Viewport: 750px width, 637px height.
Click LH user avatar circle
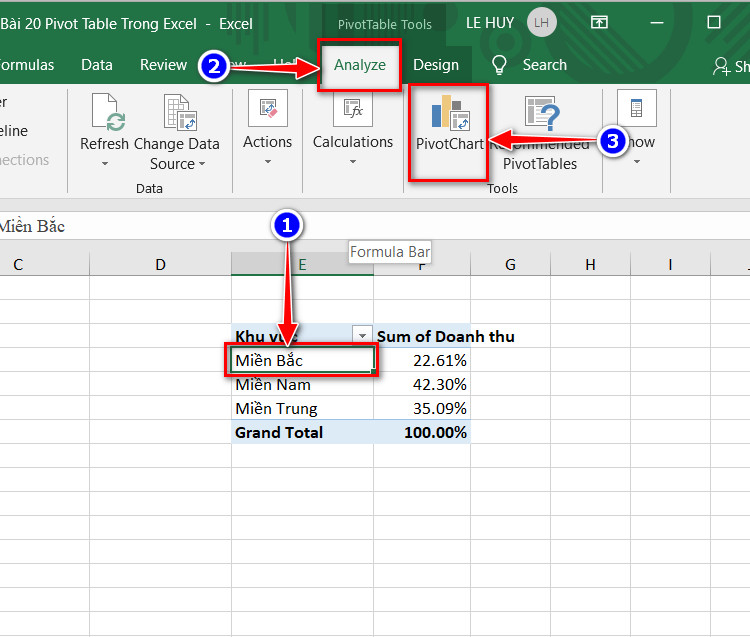[541, 22]
